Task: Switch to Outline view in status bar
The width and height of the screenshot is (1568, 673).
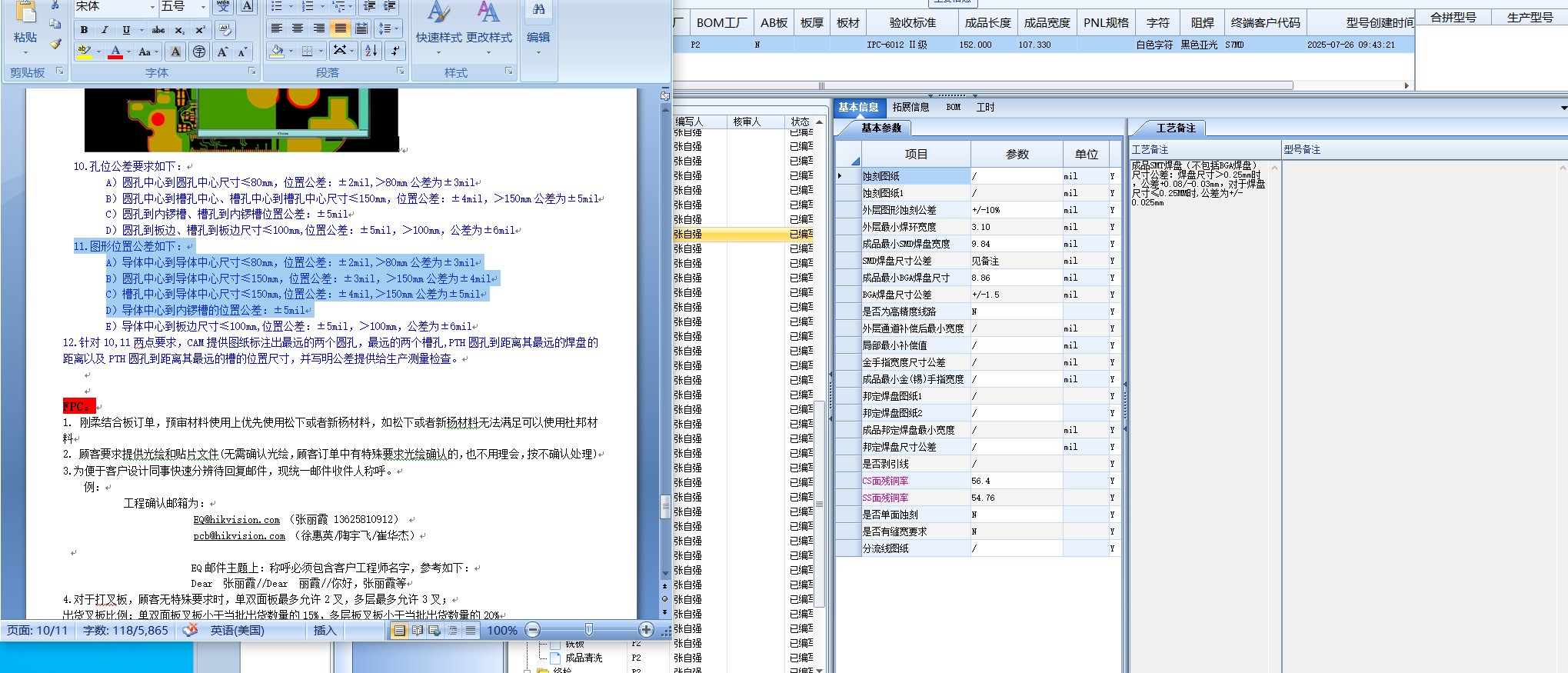Action: 452,631
